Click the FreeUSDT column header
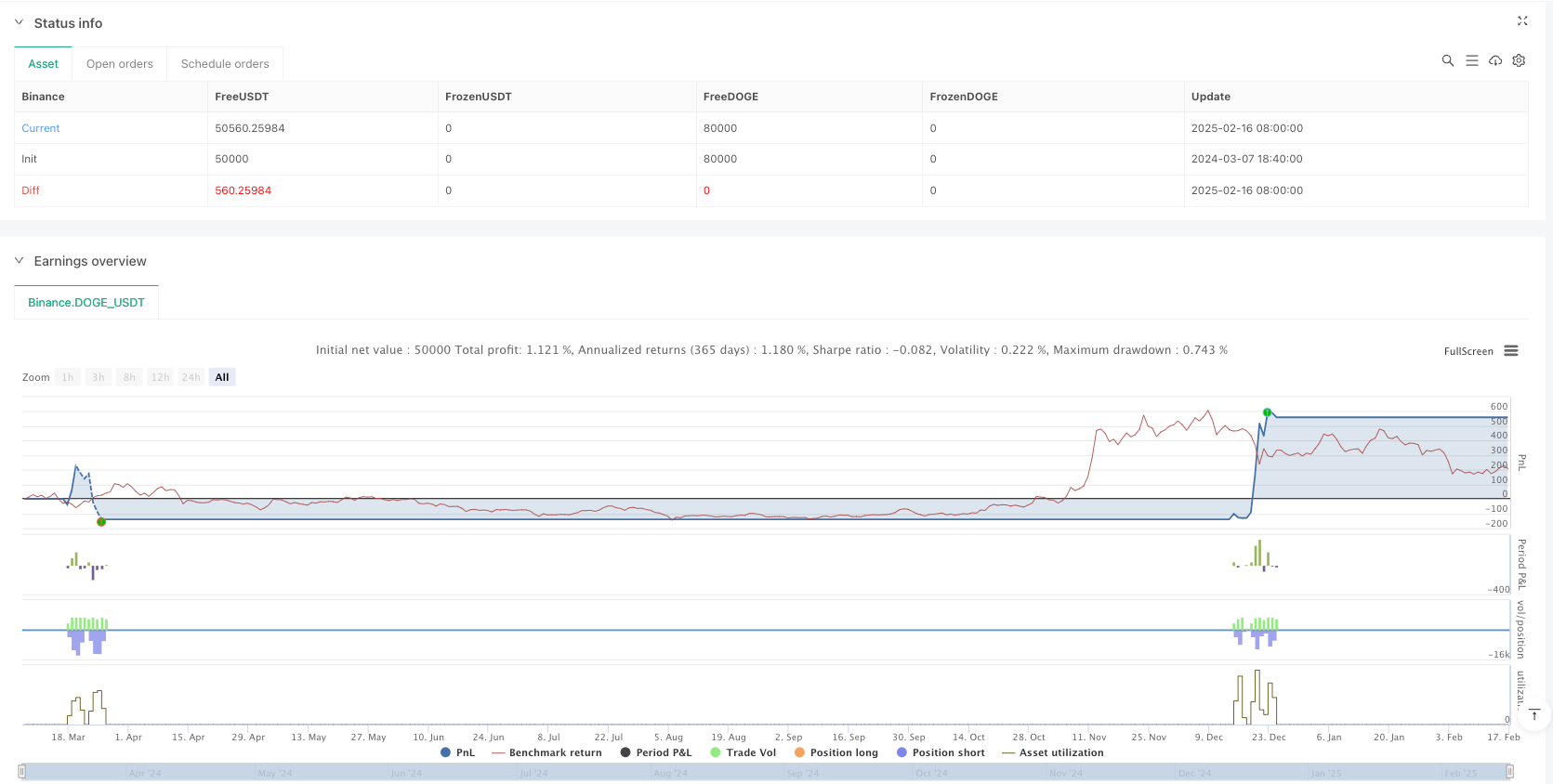Screen dimensions: 1553x784 (x=242, y=97)
